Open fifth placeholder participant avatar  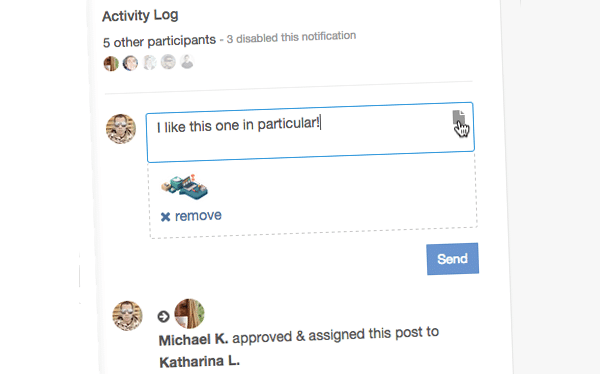(x=187, y=61)
